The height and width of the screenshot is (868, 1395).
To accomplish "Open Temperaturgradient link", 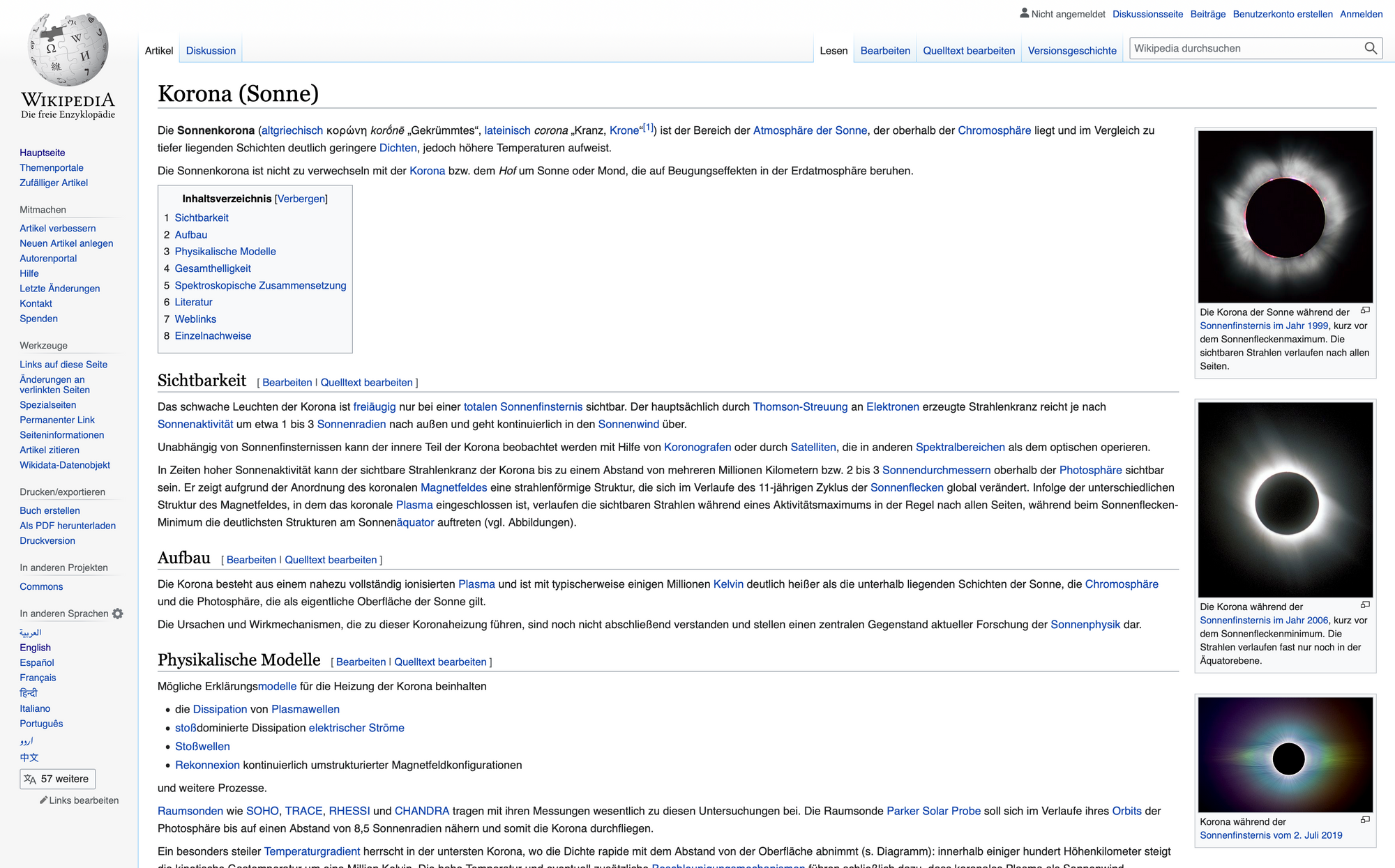I will click(x=312, y=851).
